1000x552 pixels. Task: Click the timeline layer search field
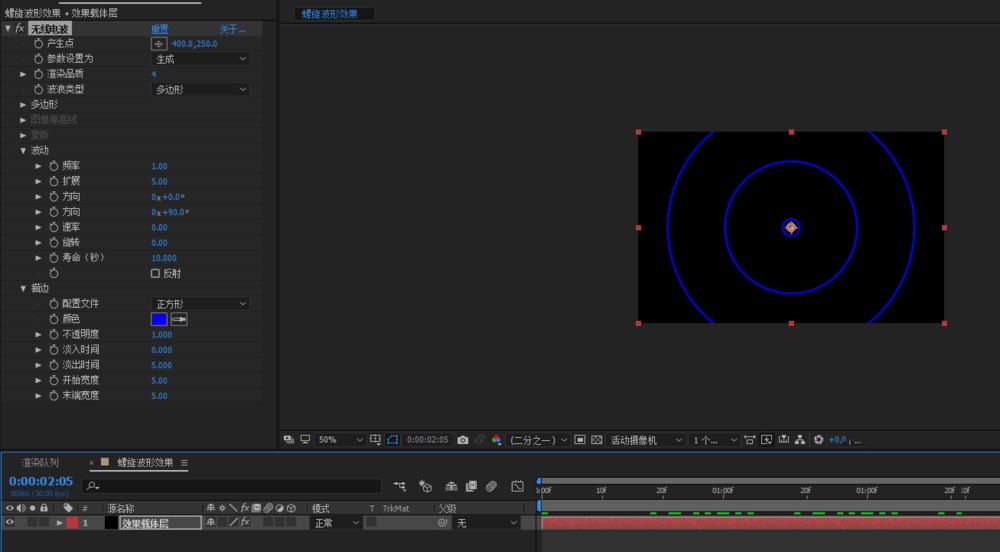tap(232, 486)
